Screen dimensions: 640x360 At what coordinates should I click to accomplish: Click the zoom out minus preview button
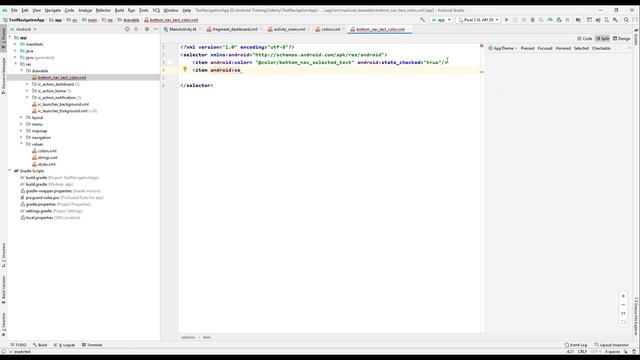pos(623,304)
